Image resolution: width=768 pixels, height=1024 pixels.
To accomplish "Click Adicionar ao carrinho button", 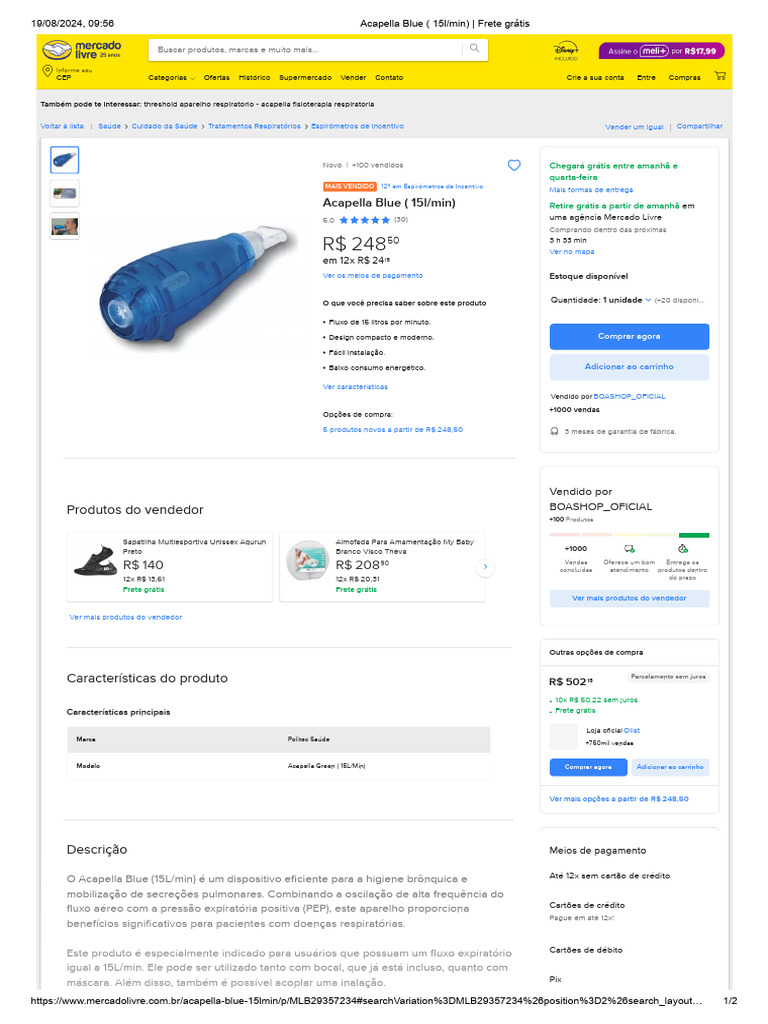I will (629, 367).
